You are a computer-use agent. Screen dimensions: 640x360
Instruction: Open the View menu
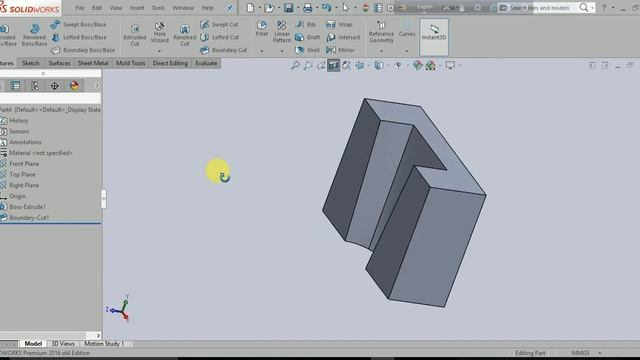coord(116,8)
